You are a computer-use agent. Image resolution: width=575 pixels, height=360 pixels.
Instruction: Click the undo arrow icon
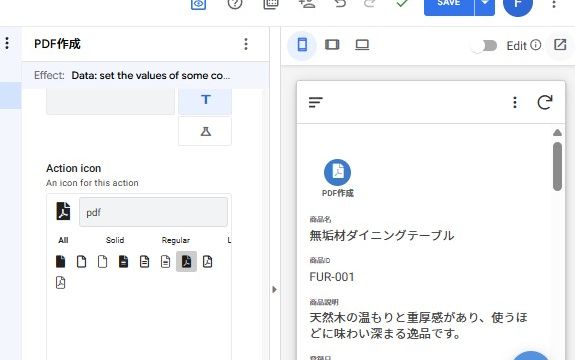[x=340, y=3]
